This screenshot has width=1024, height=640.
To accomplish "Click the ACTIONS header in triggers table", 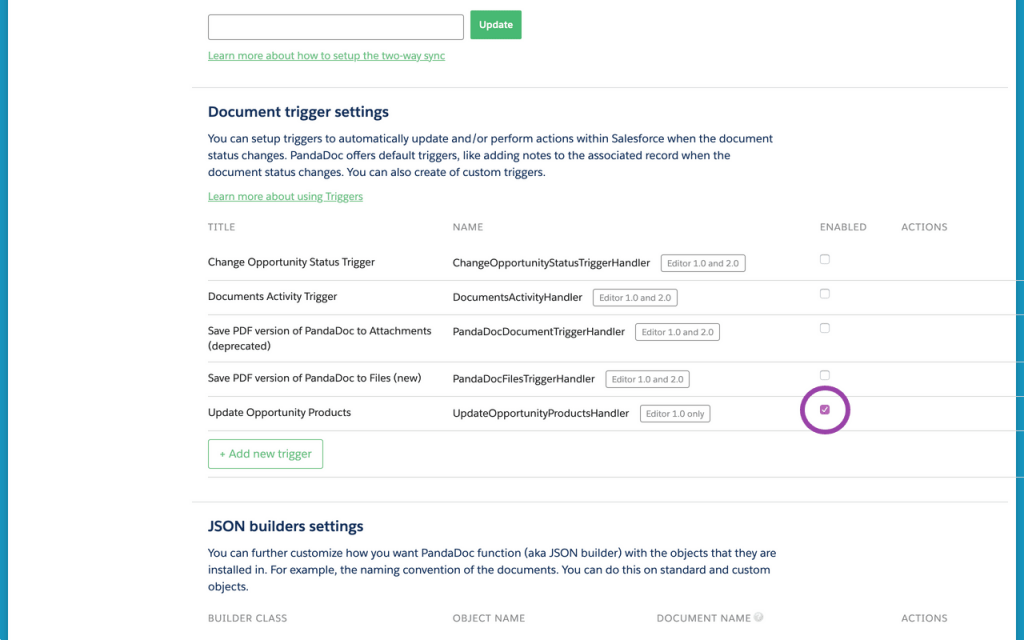I will point(924,227).
